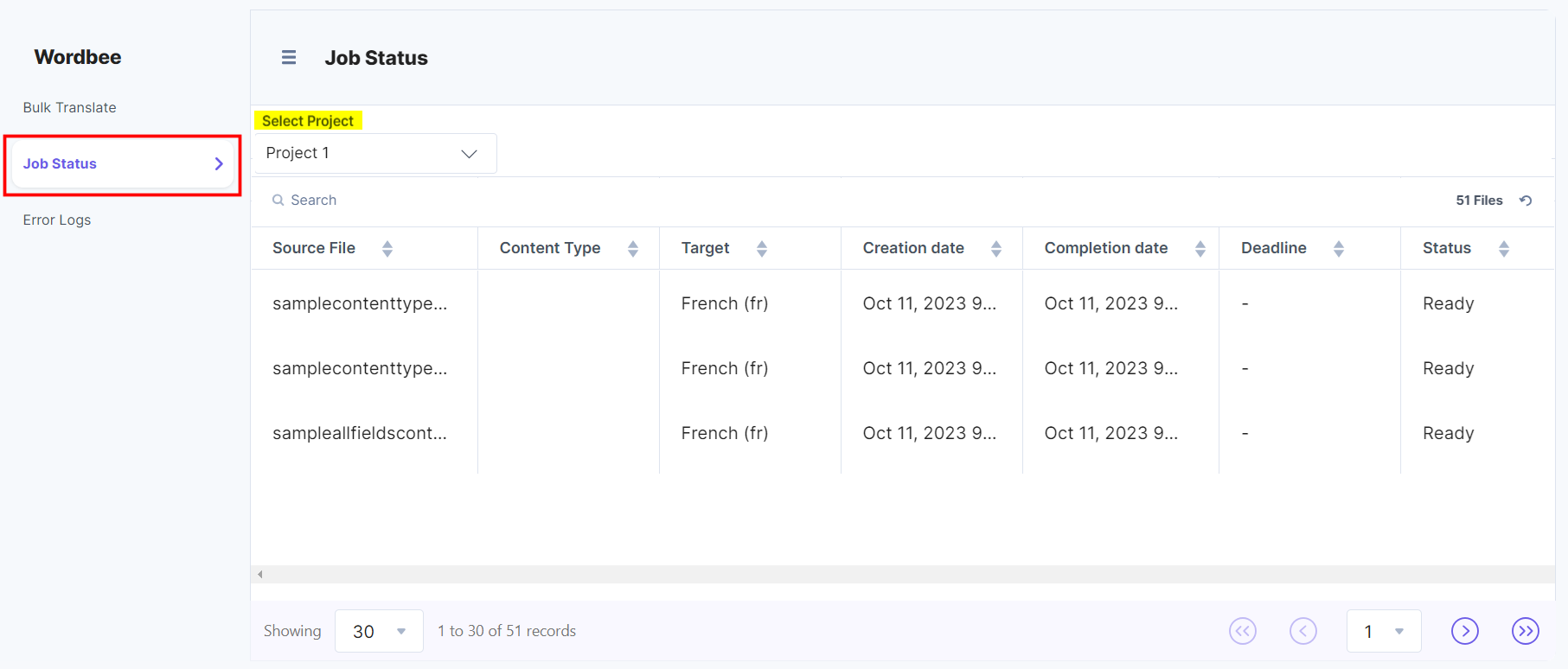Sort by Source File column arrows

tap(387, 249)
